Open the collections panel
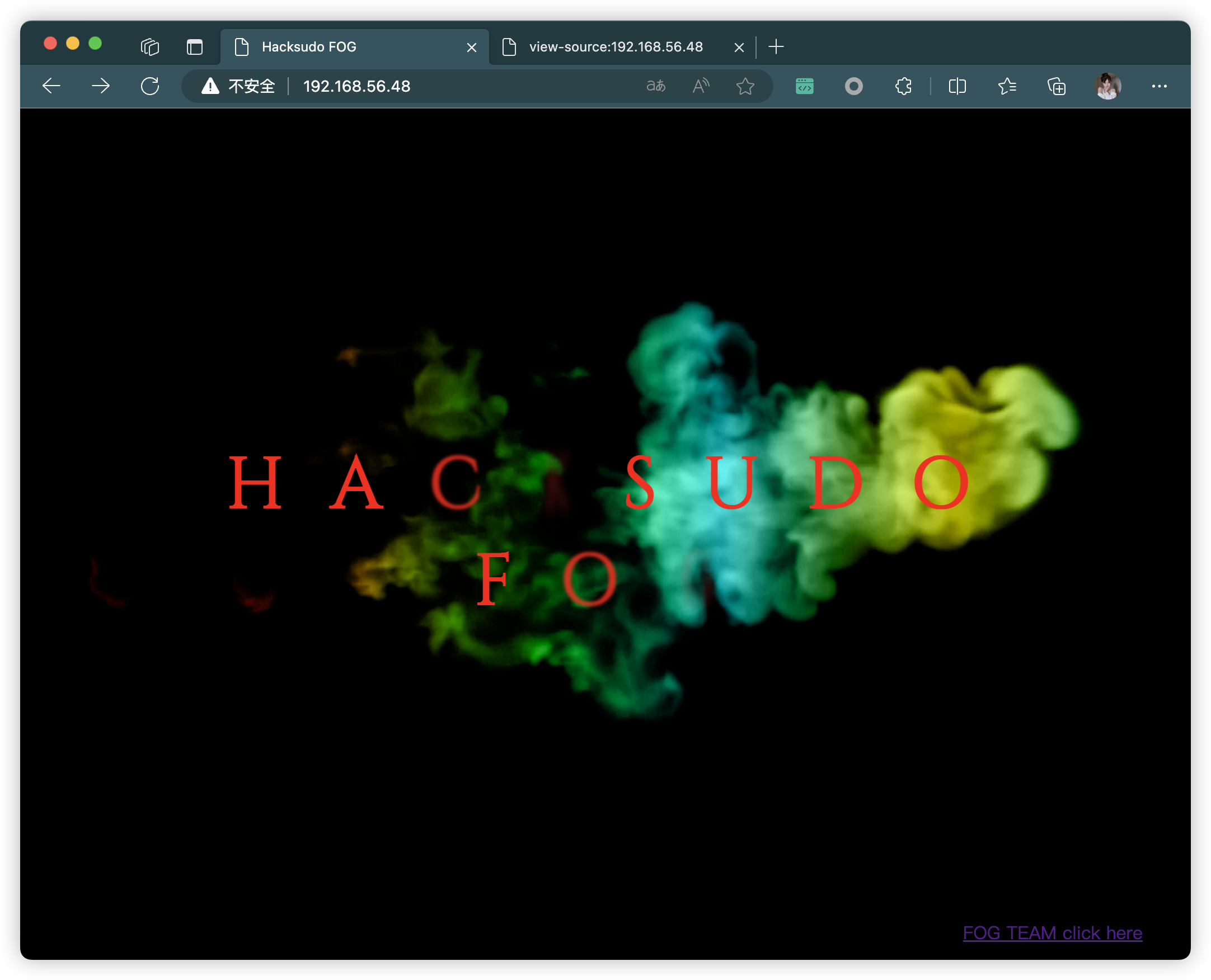 pos(1056,86)
